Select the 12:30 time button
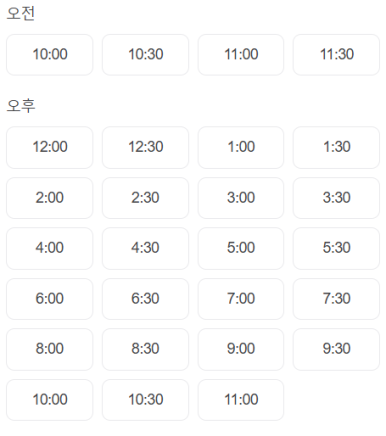Viewport: 386px width, 436px height. (x=145, y=147)
